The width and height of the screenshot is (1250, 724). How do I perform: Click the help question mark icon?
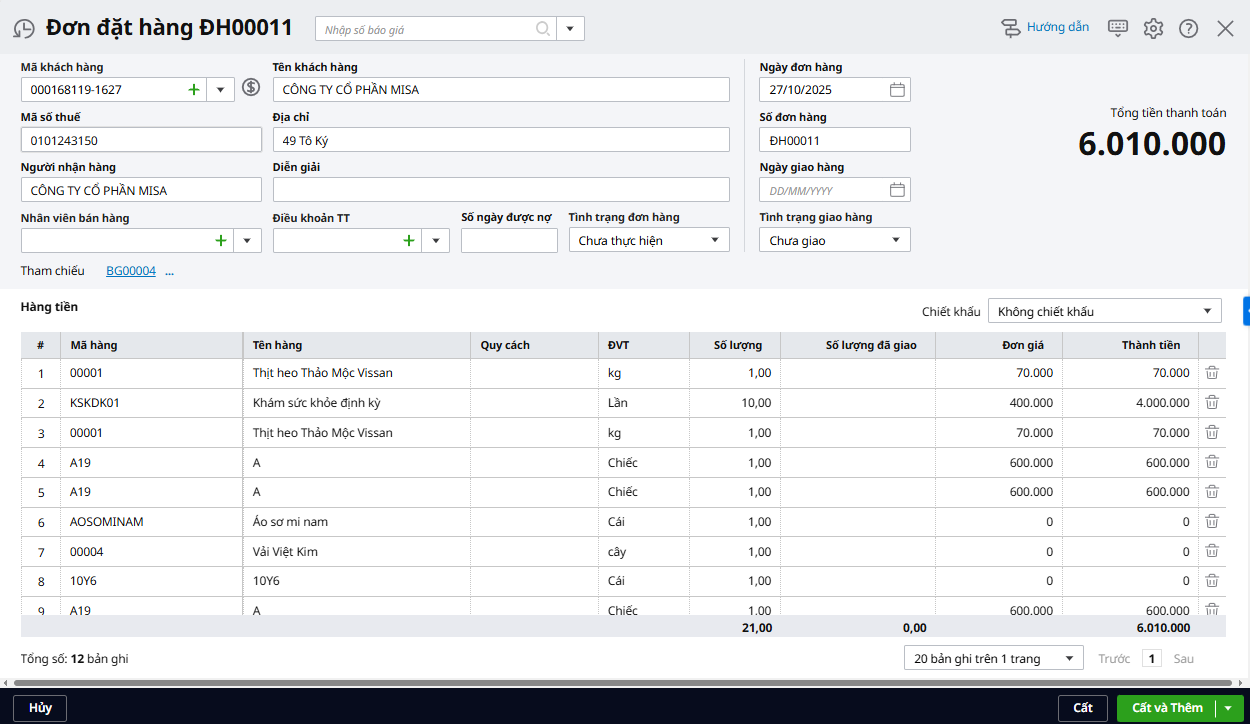tap(1188, 28)
